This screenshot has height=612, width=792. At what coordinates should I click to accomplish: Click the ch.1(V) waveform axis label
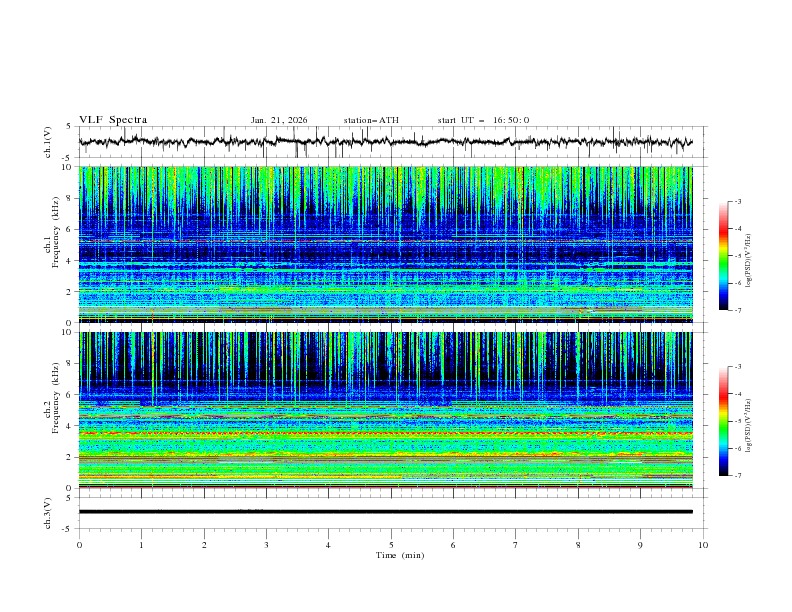[48, 142]
